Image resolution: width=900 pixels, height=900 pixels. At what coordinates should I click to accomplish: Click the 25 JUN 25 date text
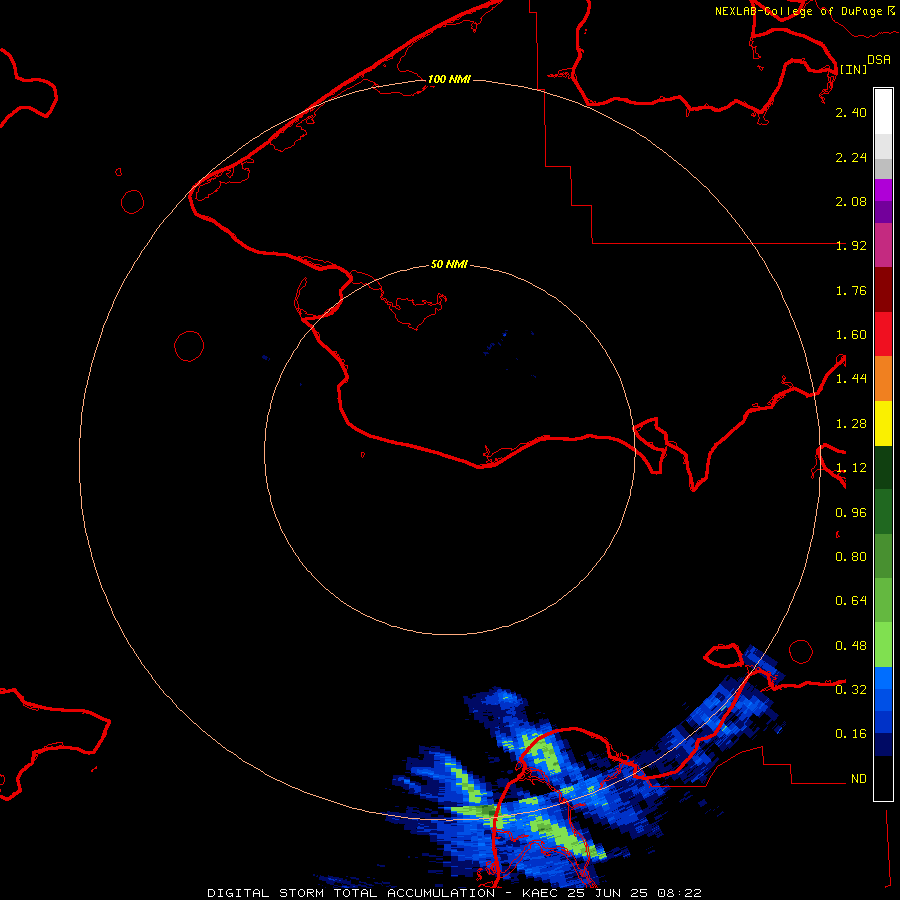[x=607, y=893]
